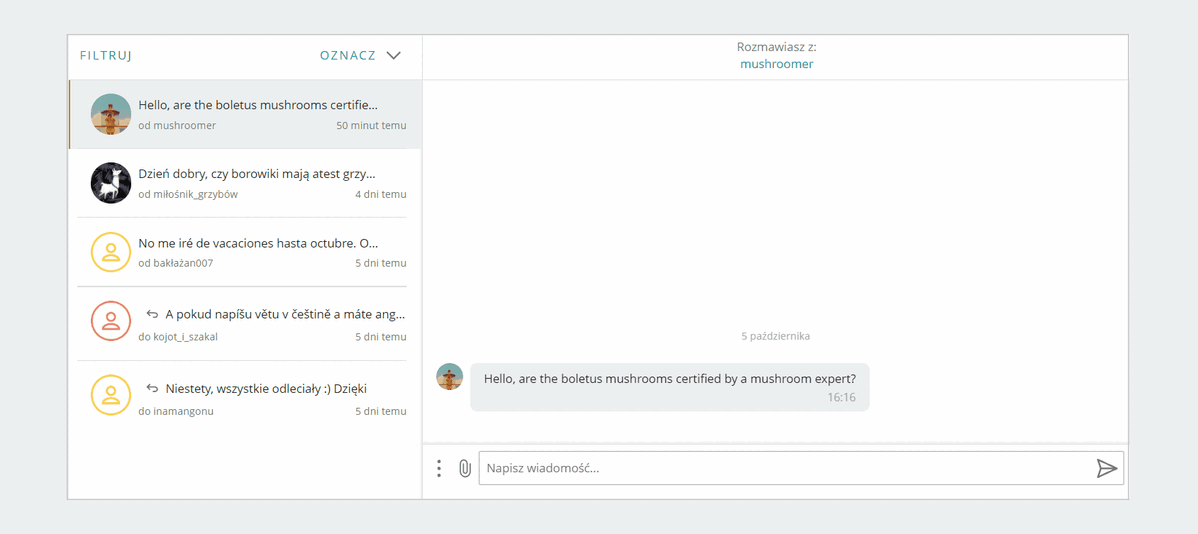The image size is (1198, 534).
Task: Click small mushroomer avatar beside chat bubble
Action: (450, 377)
